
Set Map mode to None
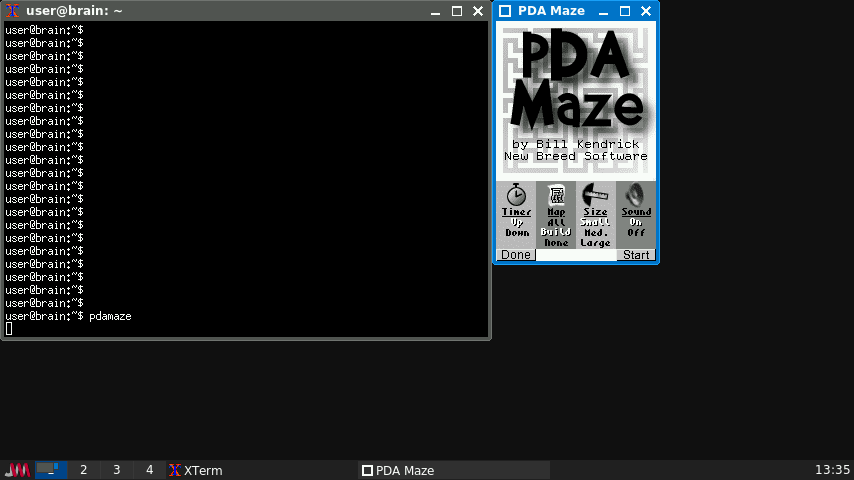click(556, 243)
